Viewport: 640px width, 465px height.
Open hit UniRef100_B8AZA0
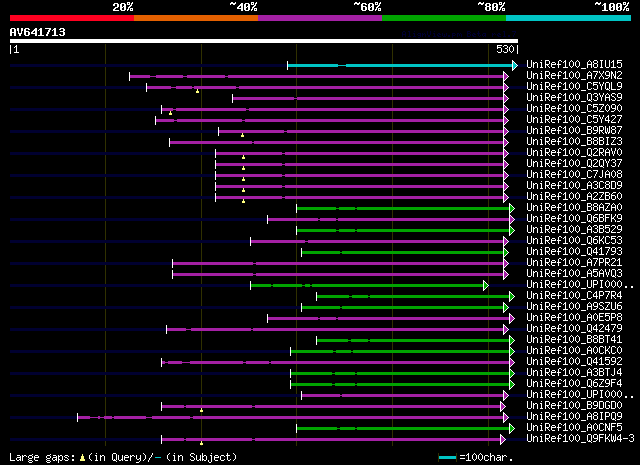click(574, 207)
